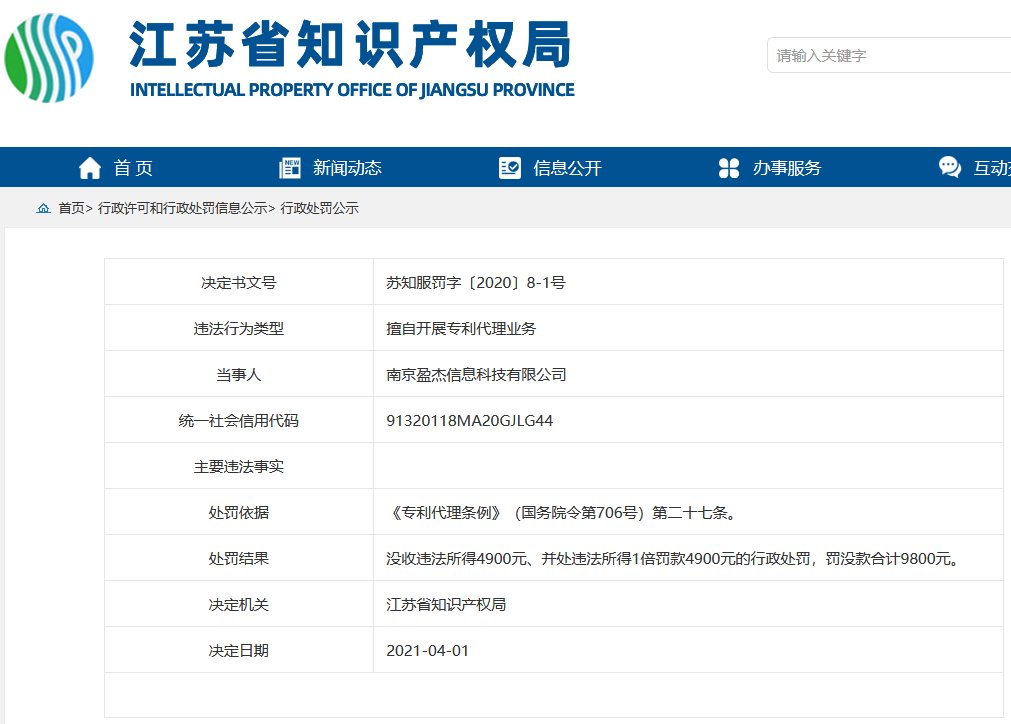Open the 首页 navigation menu item
This screenshot has width=1011, height=724.
(x=133, y=168)
